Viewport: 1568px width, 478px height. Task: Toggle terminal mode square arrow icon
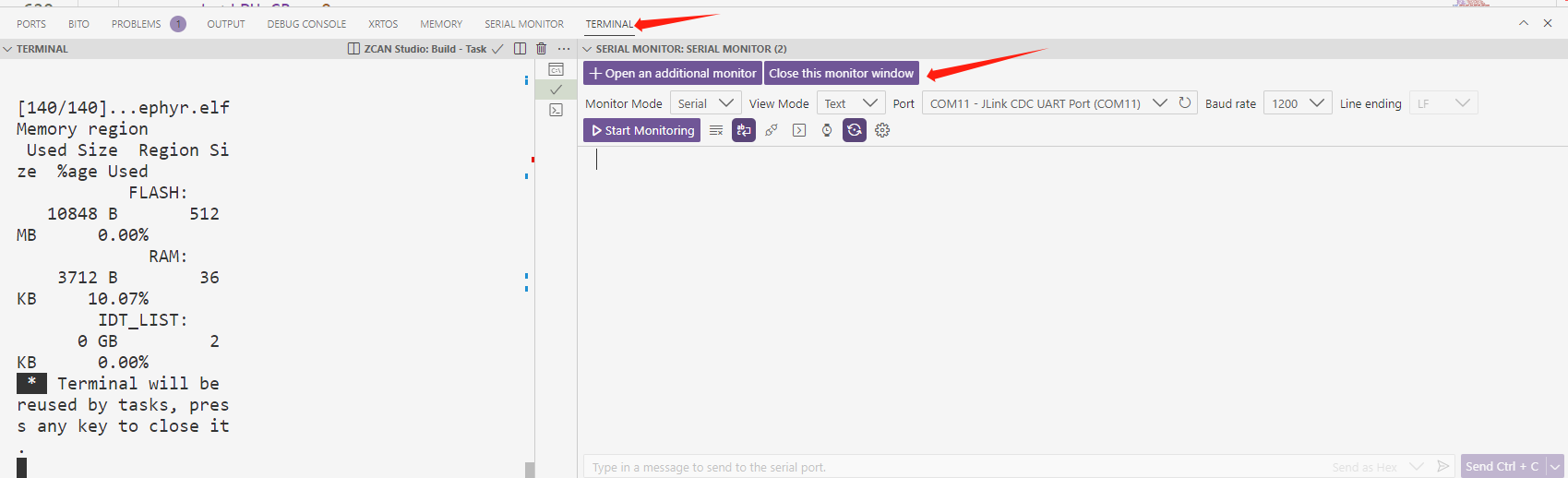(799, 130)
